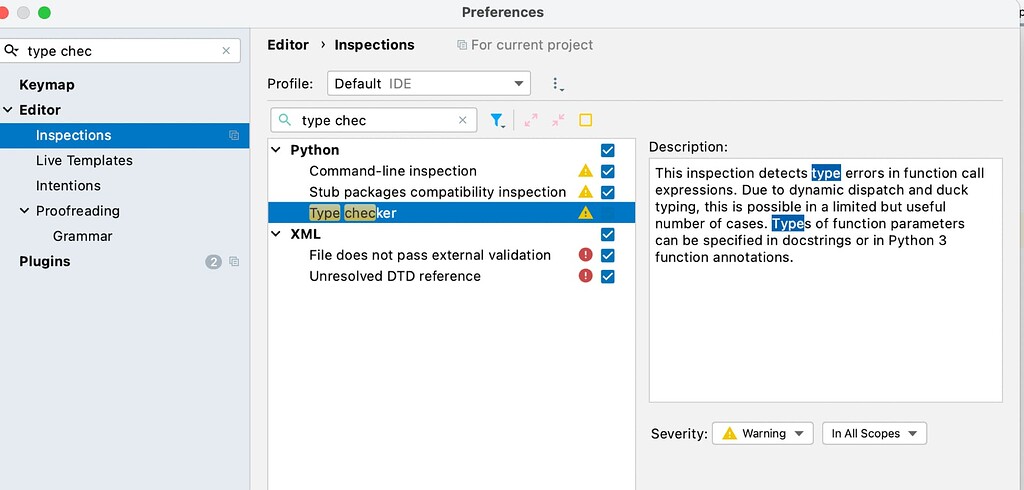The image size is (1024, 490).
Task: Select File does not pass external validation row
Action: pyautogui.click(x=451, y=255)
